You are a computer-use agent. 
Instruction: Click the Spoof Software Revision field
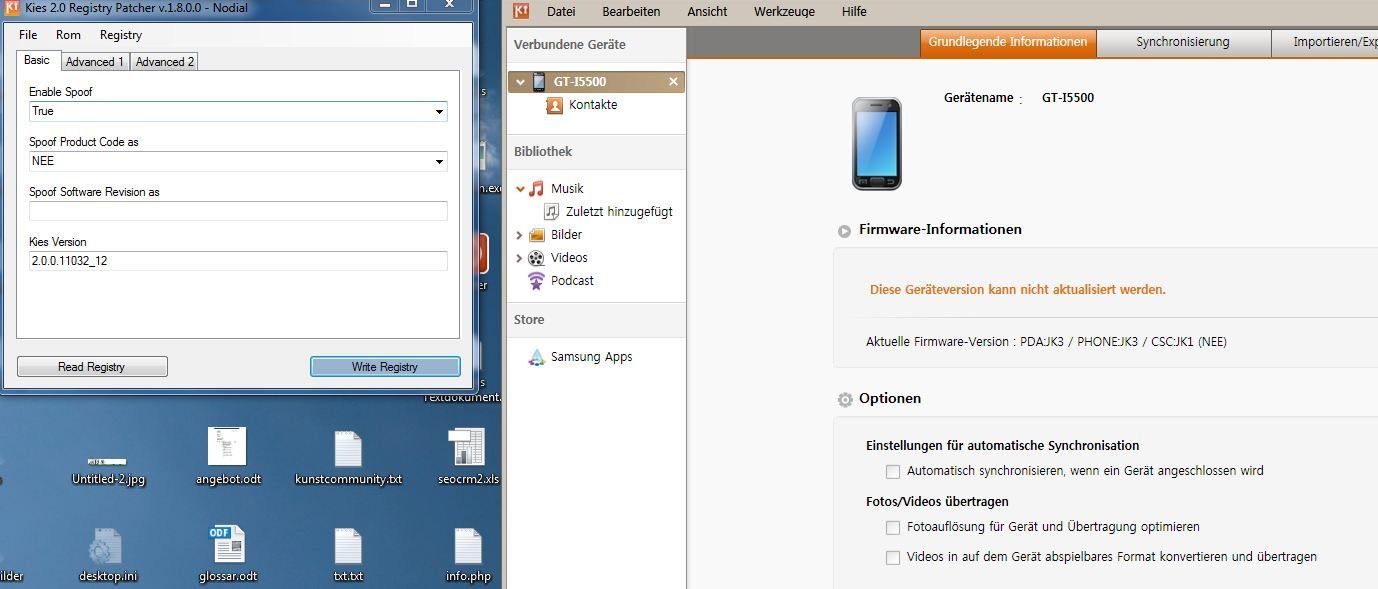[238, 211]
